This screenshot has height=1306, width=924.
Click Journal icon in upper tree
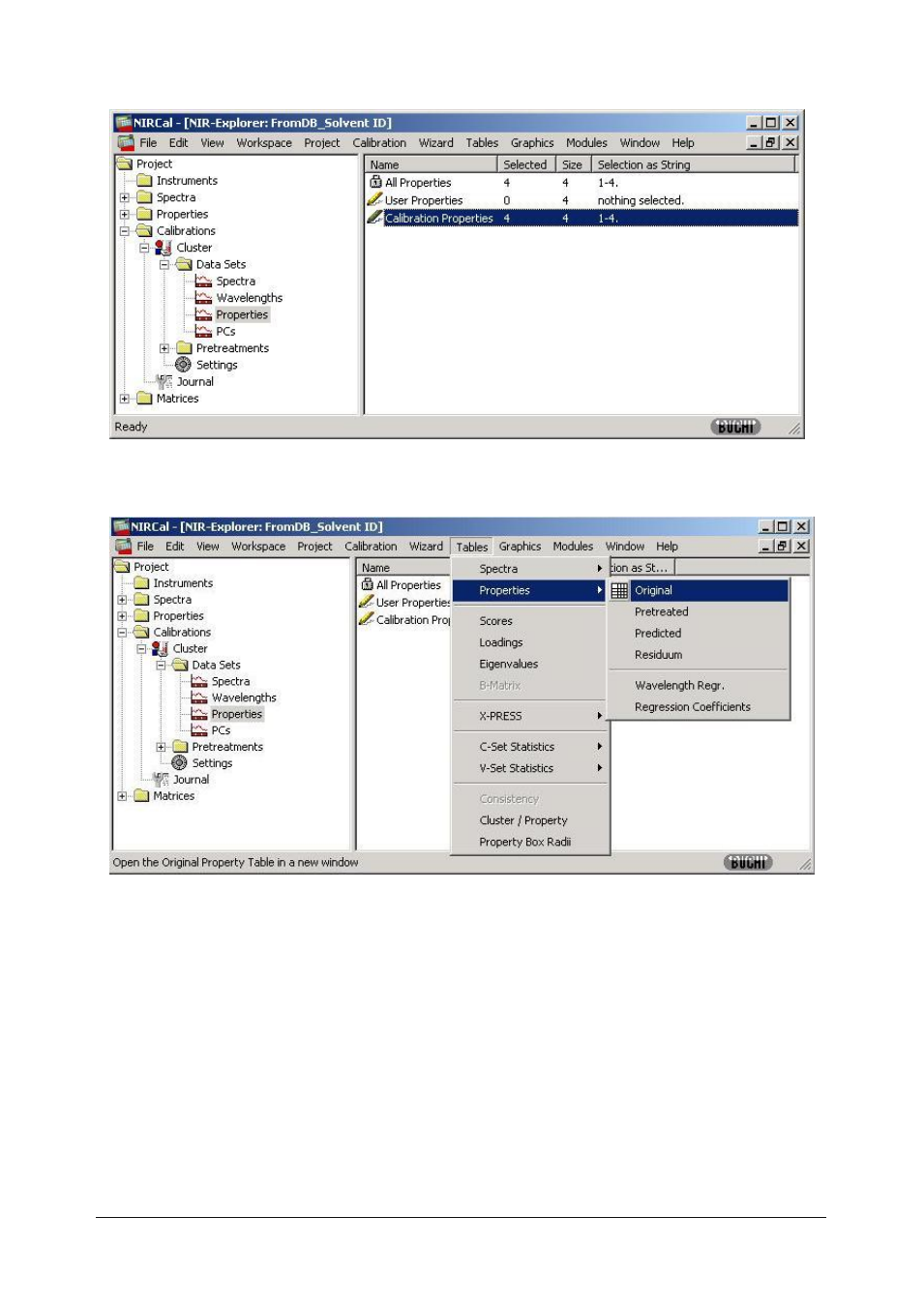click(164, 381)
